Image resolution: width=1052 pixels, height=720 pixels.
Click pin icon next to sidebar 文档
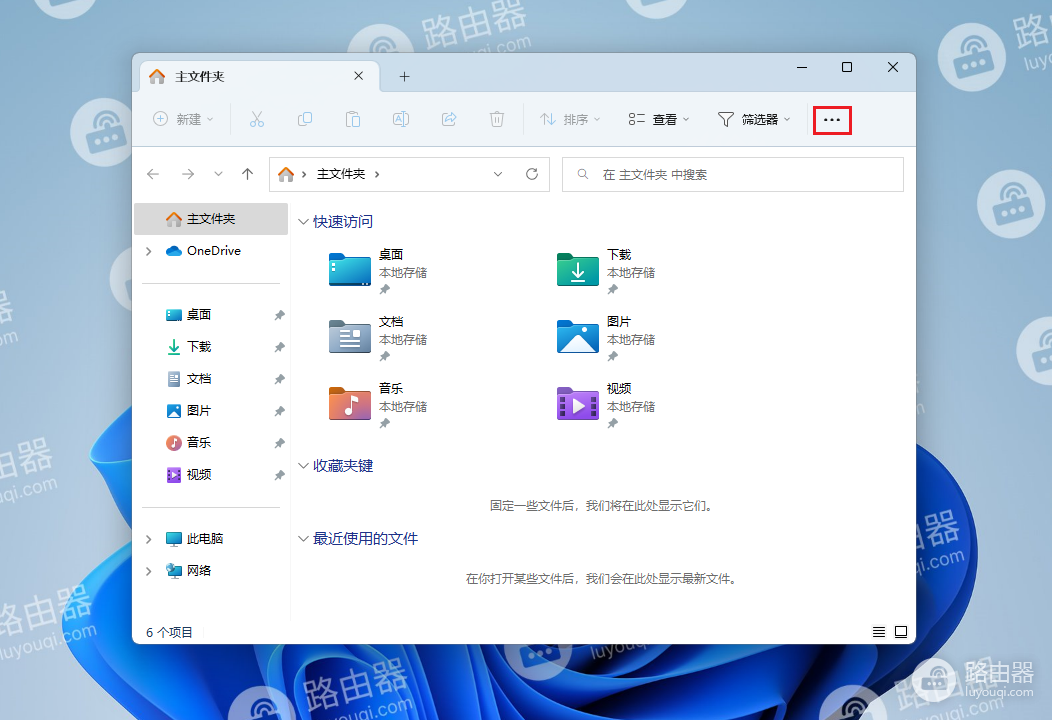279,380
